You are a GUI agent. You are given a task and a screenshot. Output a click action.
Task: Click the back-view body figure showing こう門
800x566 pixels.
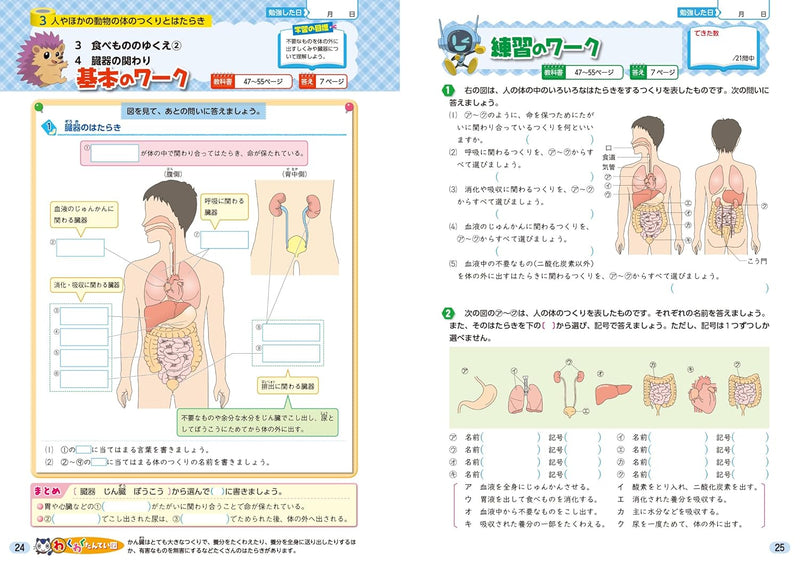(727, 186)
